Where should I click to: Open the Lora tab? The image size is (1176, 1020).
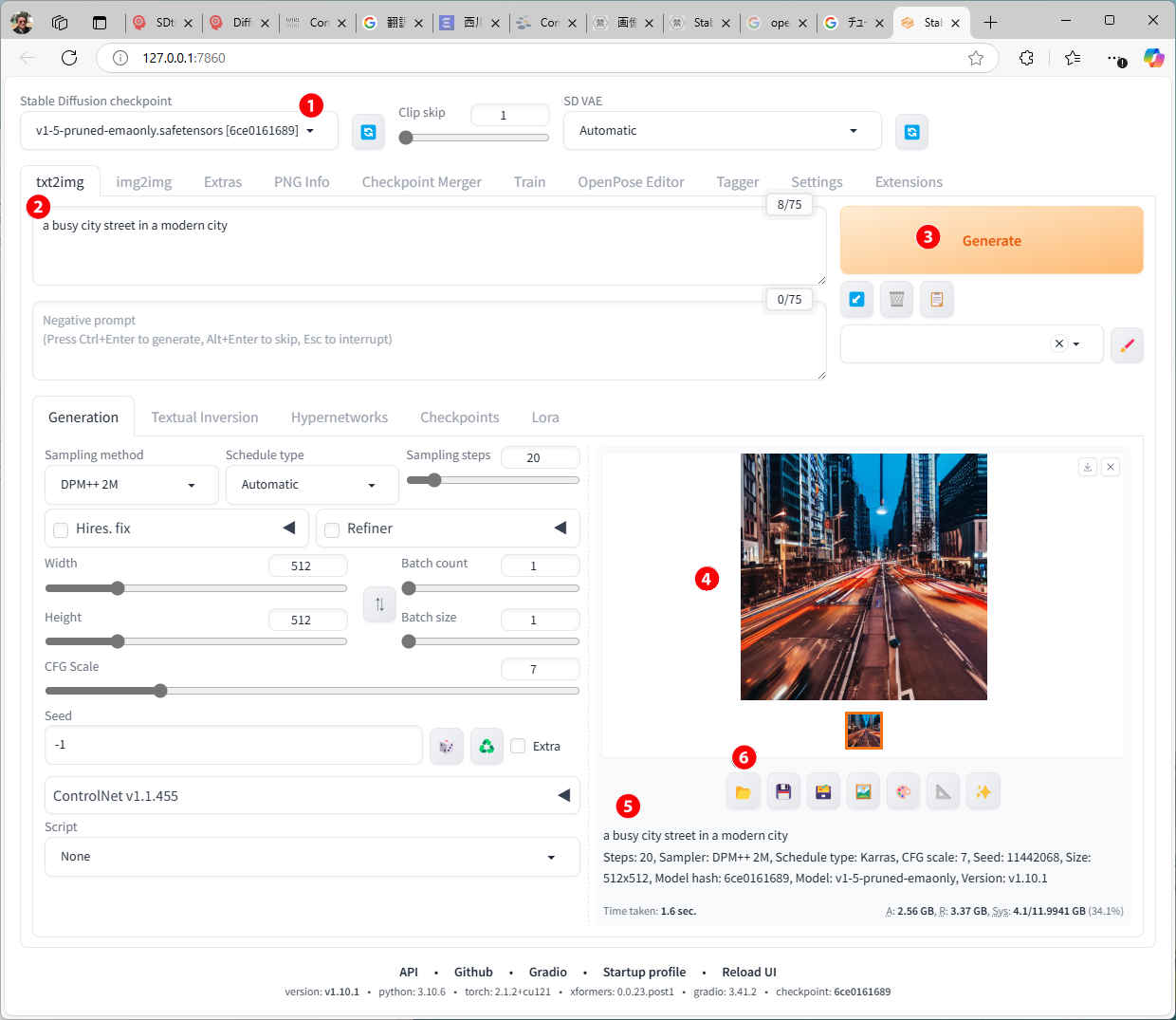pos(544,417)
